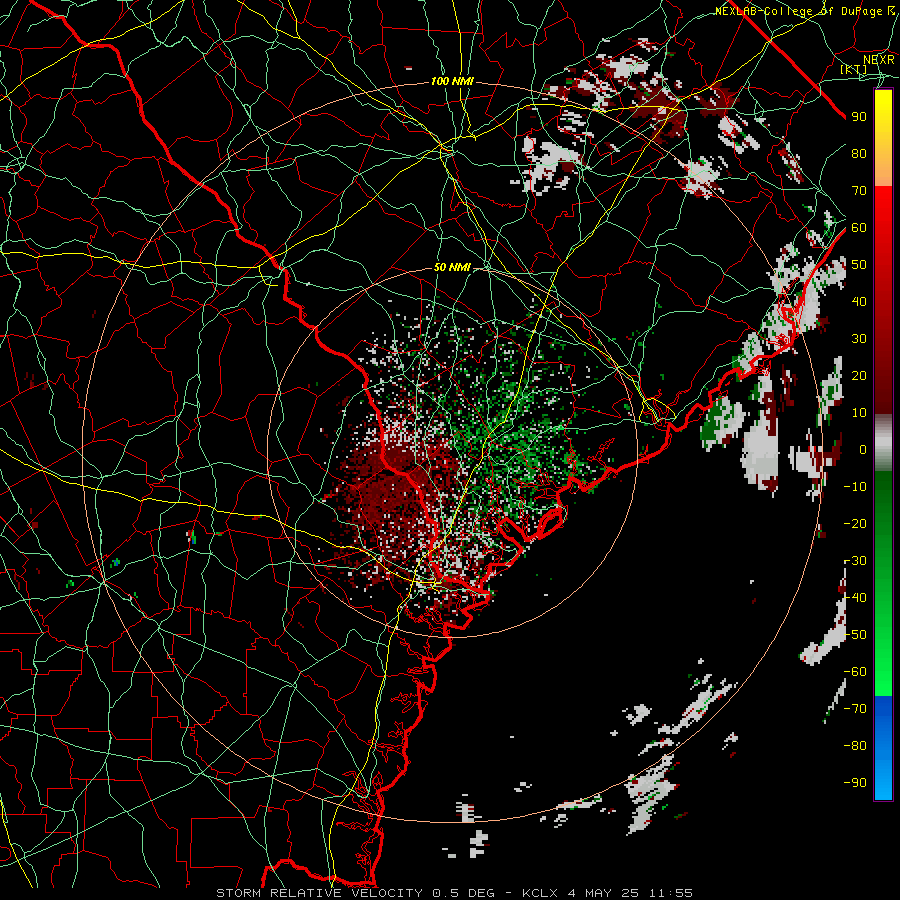Select the -10 value on velocity scale

pyautogui.click(x=855, y=487)
